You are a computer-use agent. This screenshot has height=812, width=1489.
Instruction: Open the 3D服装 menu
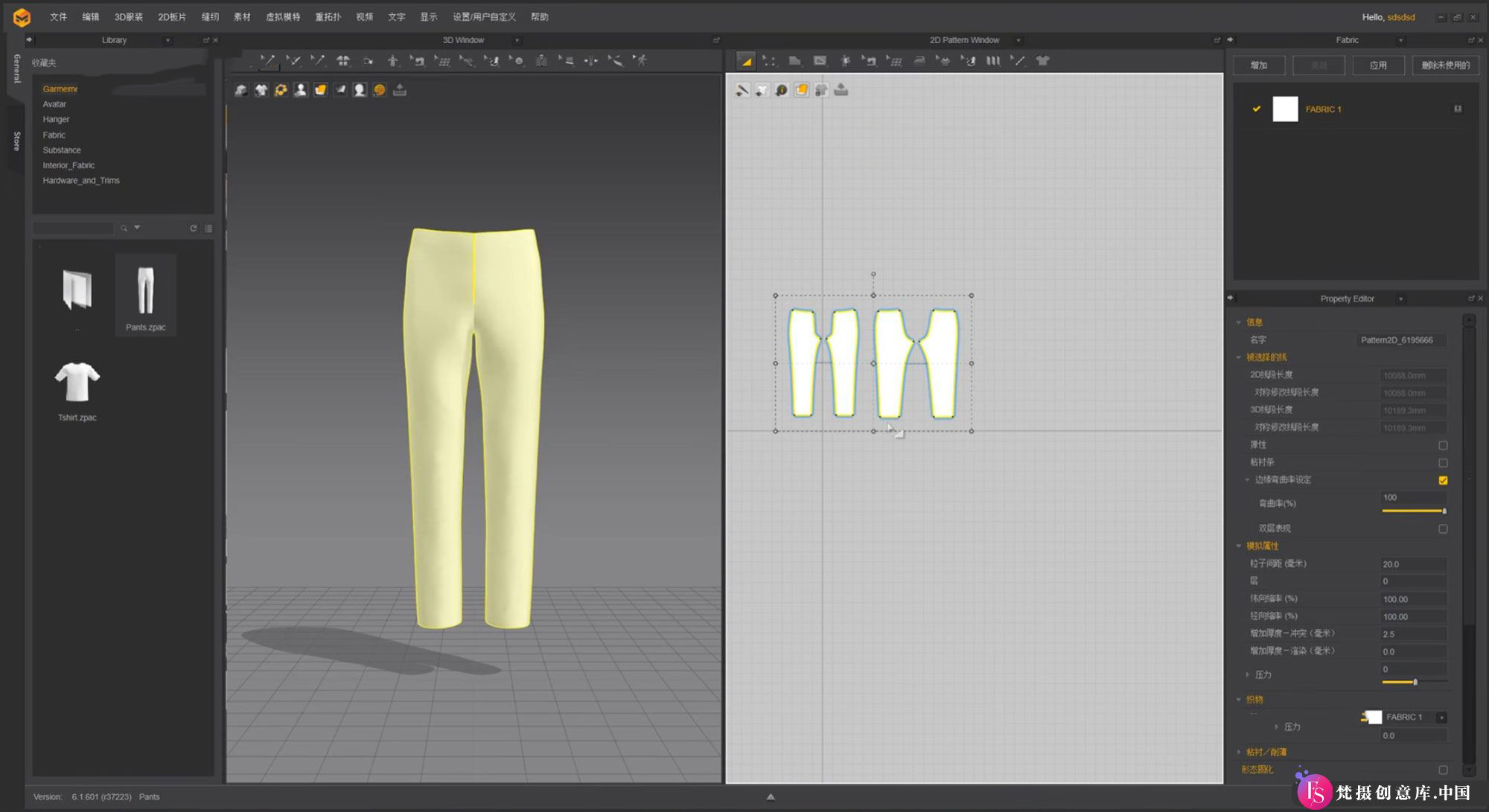click(x=128, y=16)
